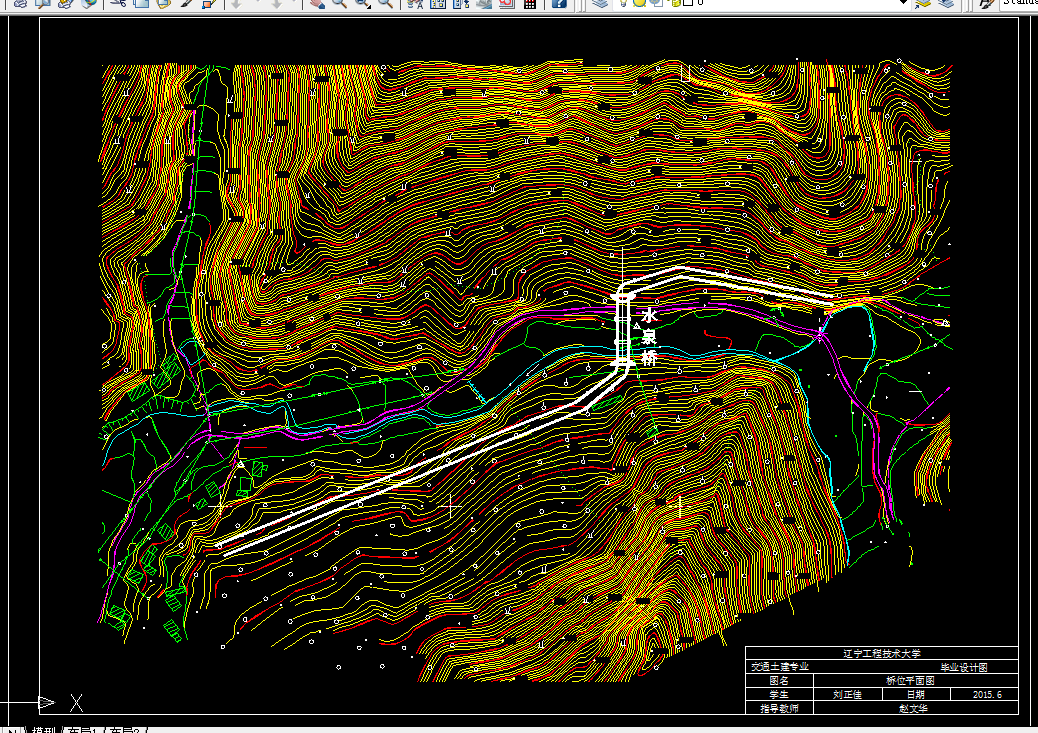1038x733 pixels.
Task: Click the Layer Previous icon
Action: [946, 3]
